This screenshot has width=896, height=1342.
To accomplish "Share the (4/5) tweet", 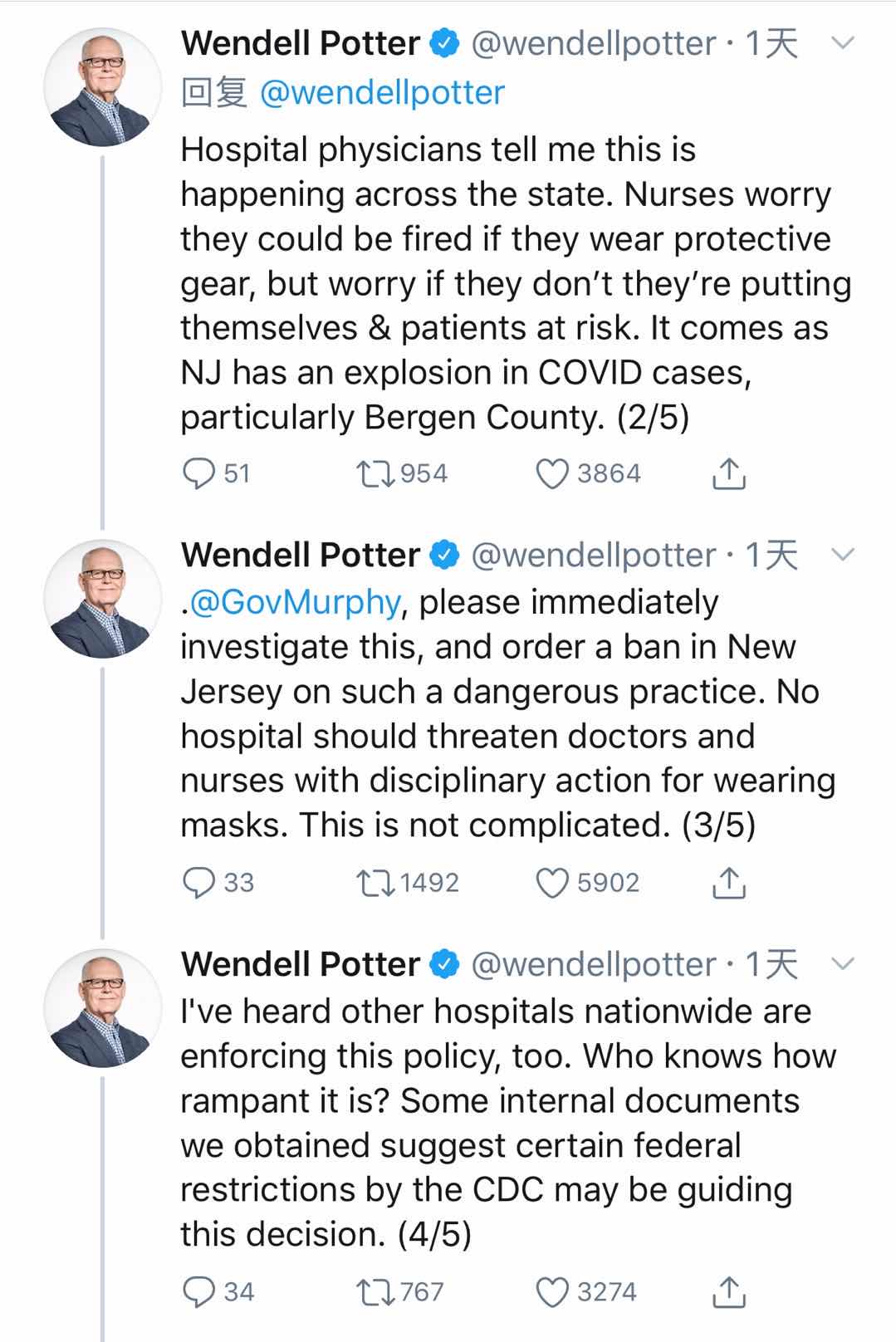I will click(728, 1291).
